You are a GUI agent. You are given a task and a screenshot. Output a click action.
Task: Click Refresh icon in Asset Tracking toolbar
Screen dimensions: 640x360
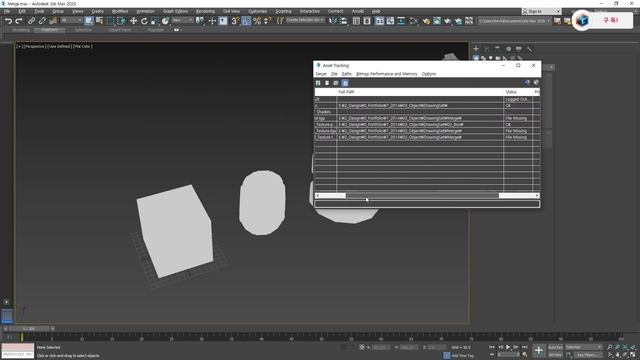(318, 83)
